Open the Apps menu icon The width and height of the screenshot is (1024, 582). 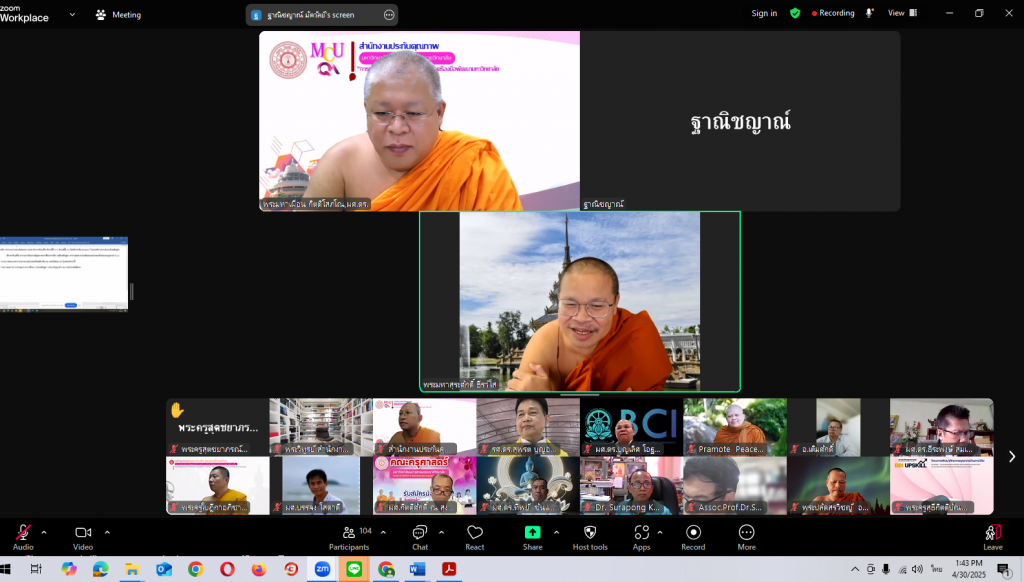point(641,534)
